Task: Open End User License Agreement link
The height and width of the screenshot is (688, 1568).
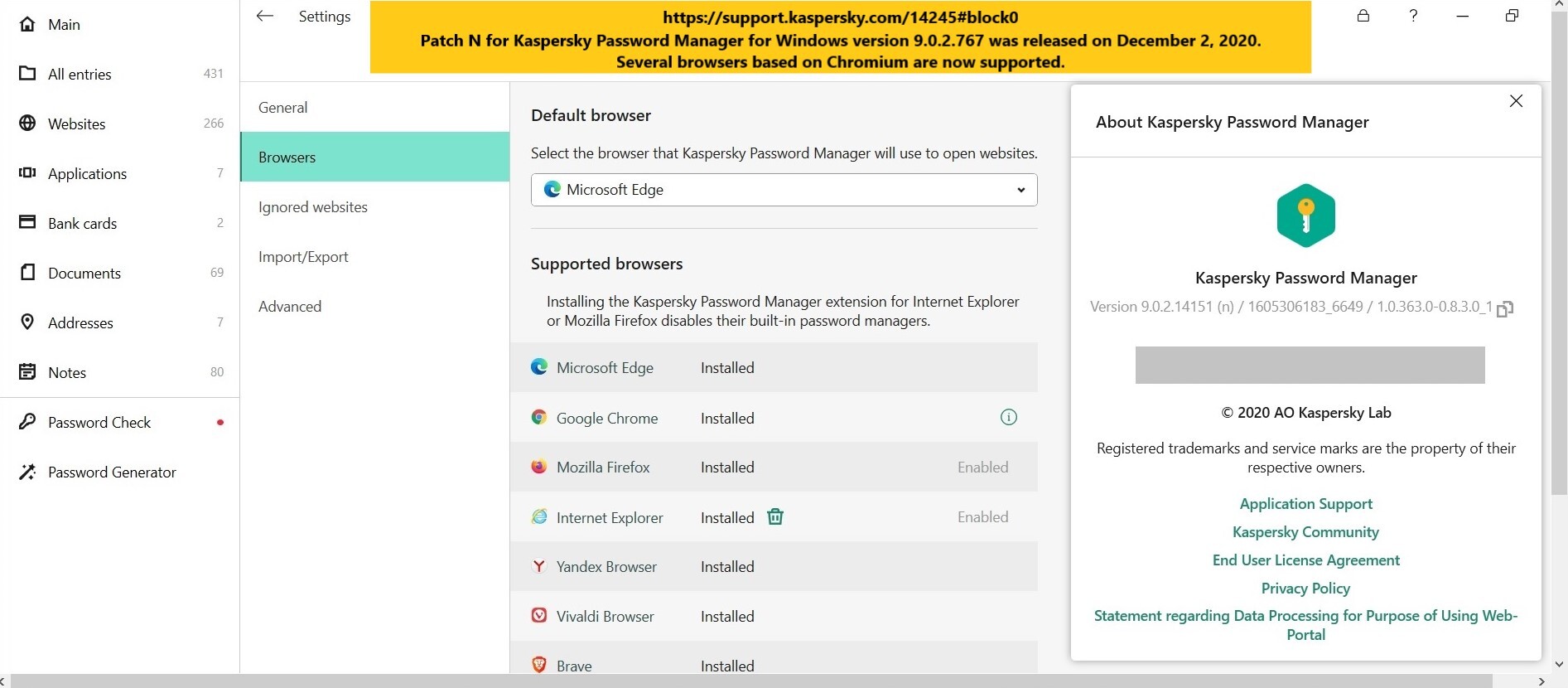Action: coord(1305,560)
